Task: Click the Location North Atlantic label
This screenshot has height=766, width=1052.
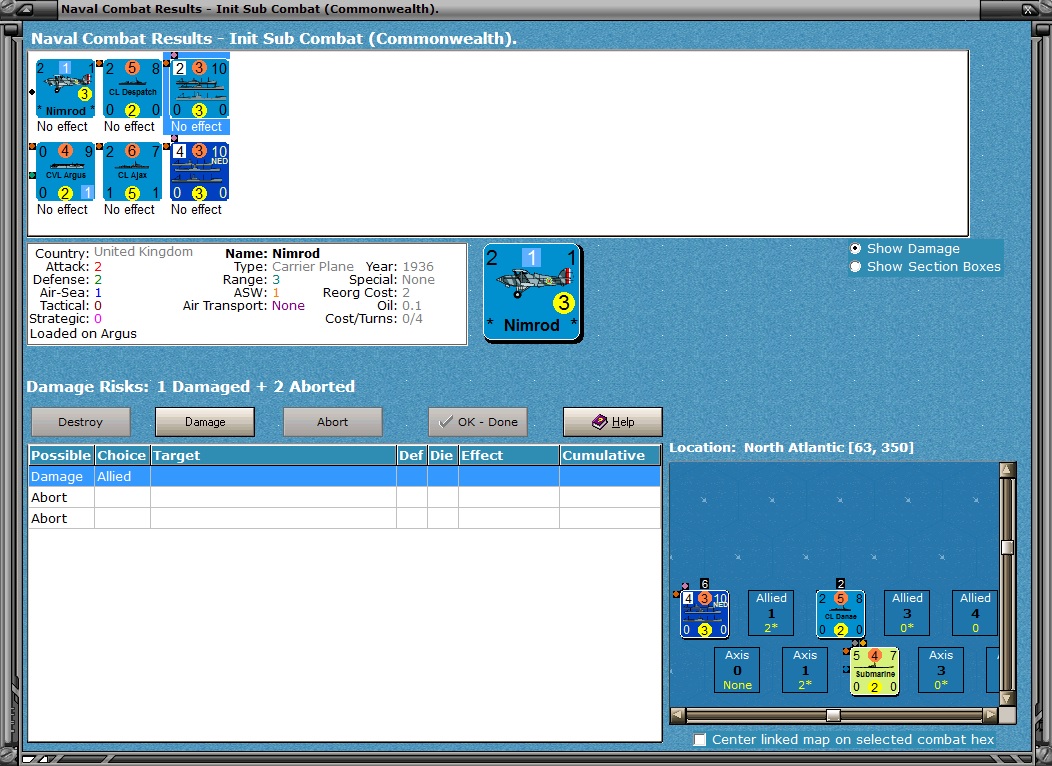Action: [792, 447]
